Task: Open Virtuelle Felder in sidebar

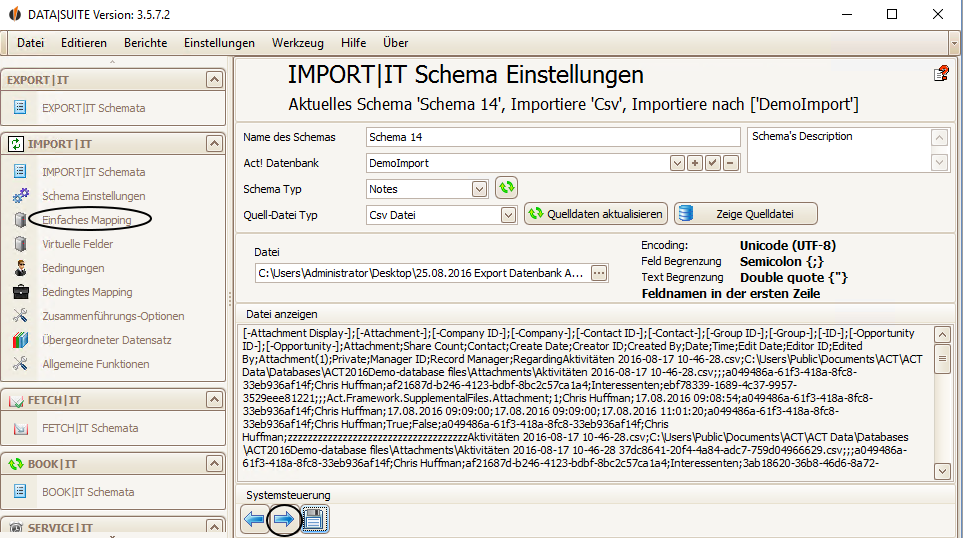Action: point(77,244)
